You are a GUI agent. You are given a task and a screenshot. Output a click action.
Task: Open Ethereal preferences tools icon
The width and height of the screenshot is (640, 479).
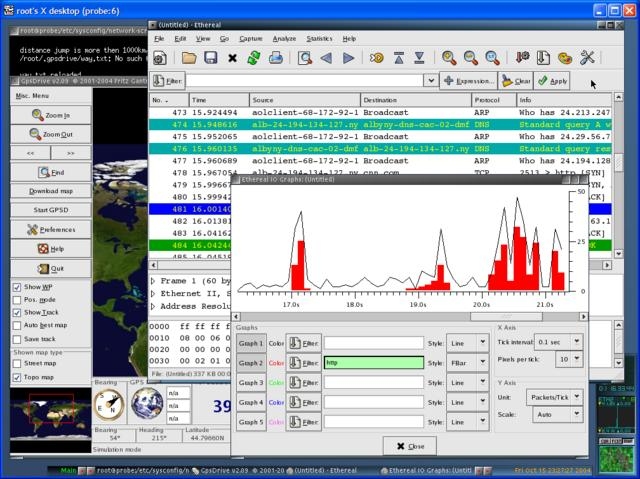[x=587, y=58]
